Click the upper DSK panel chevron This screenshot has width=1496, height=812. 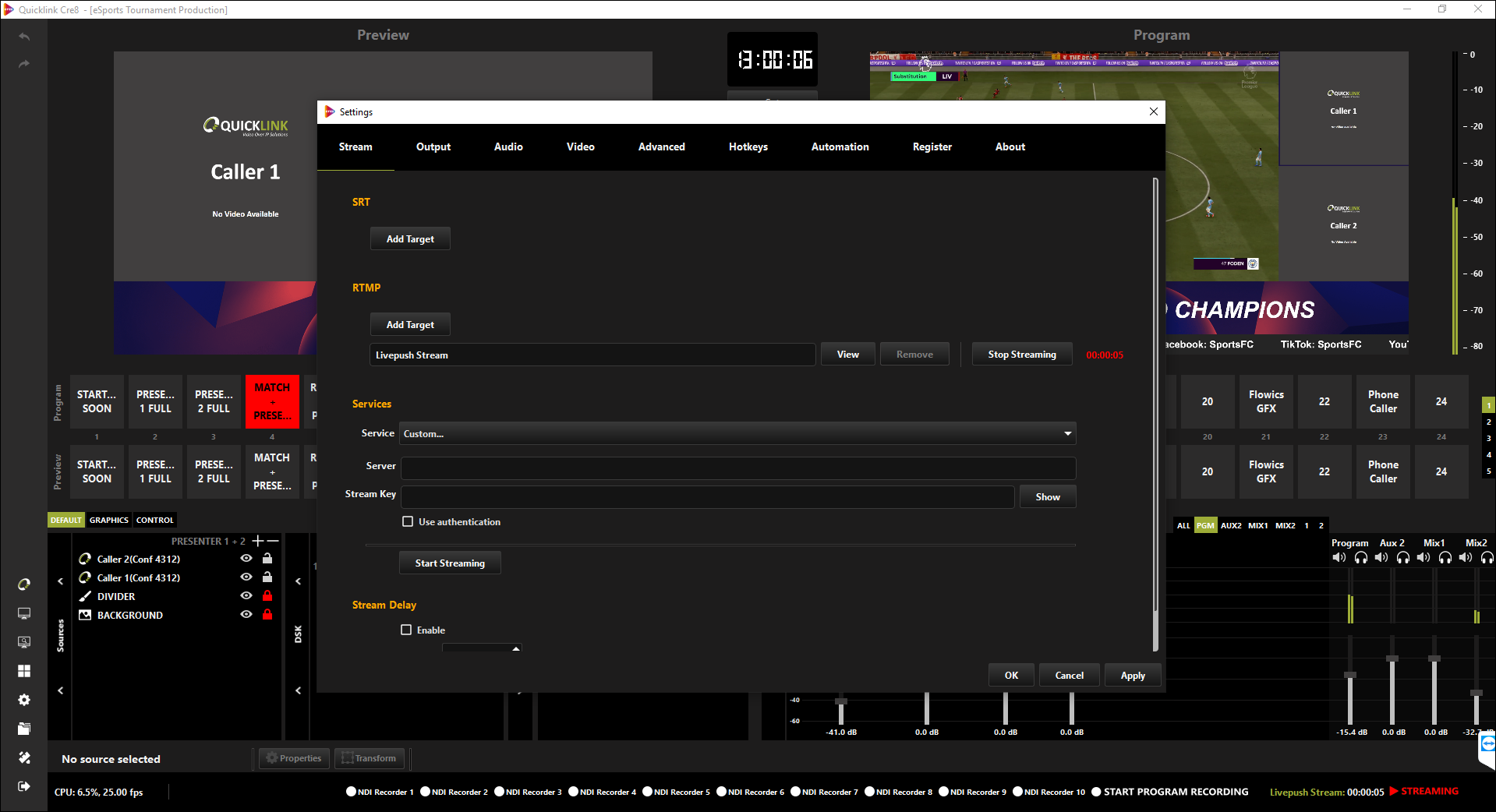[298, 581]
